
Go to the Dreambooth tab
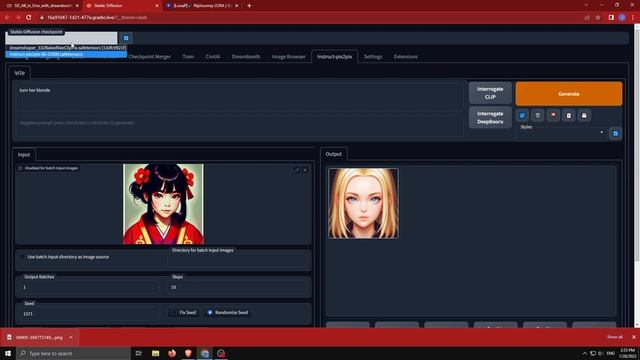(x=246, y=57)
